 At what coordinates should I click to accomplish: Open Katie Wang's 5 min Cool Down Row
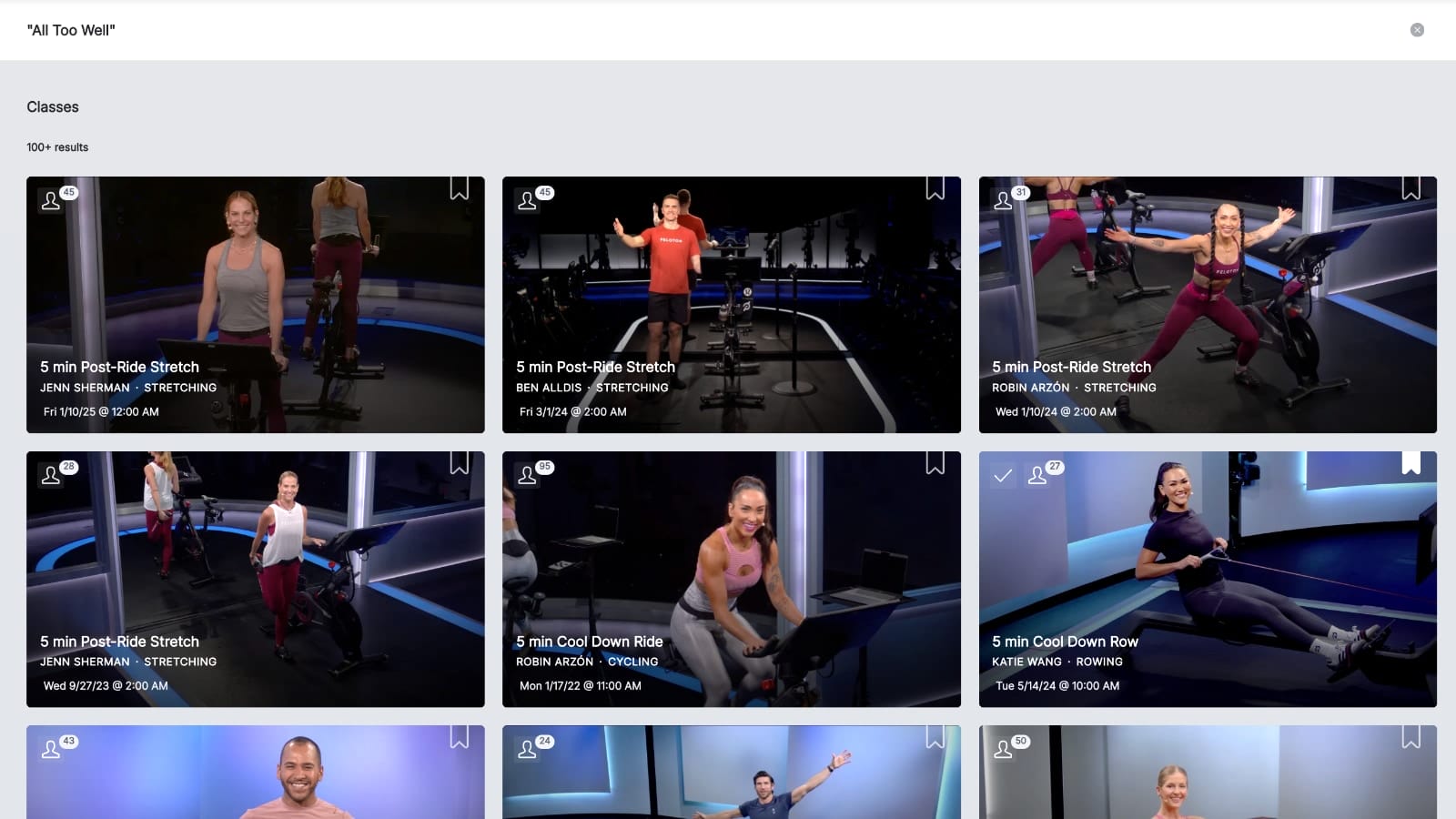(x=1065, y=642)
